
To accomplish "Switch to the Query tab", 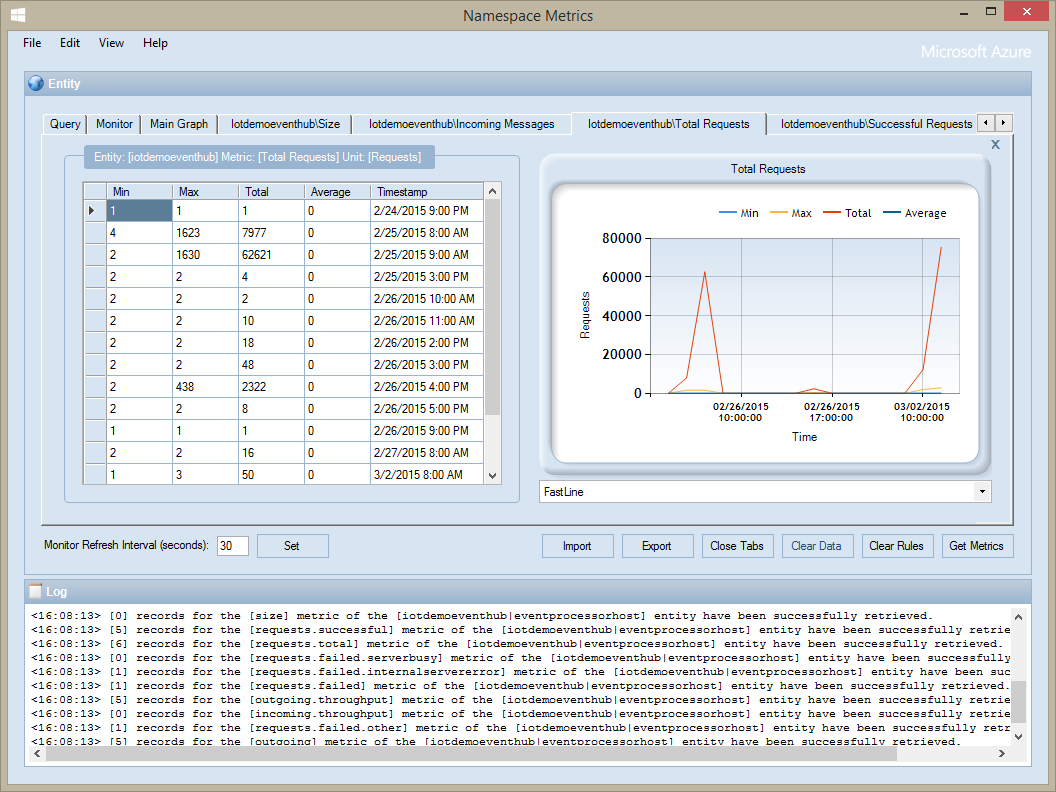I will (65, 124).
